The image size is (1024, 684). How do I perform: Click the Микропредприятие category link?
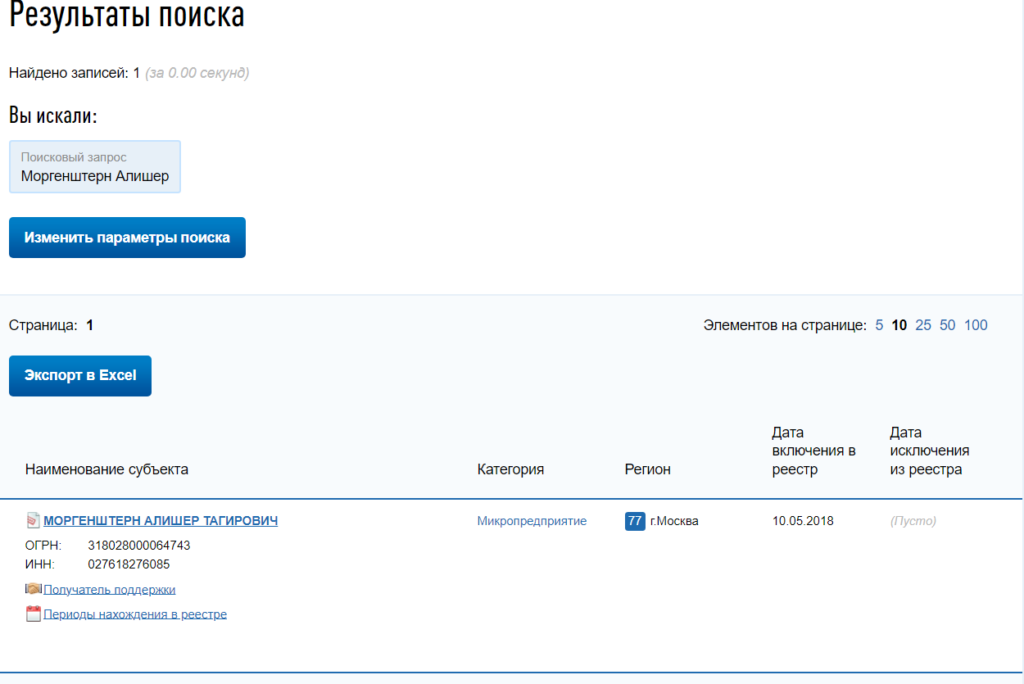pyautogui.click(x=532, y=521)
